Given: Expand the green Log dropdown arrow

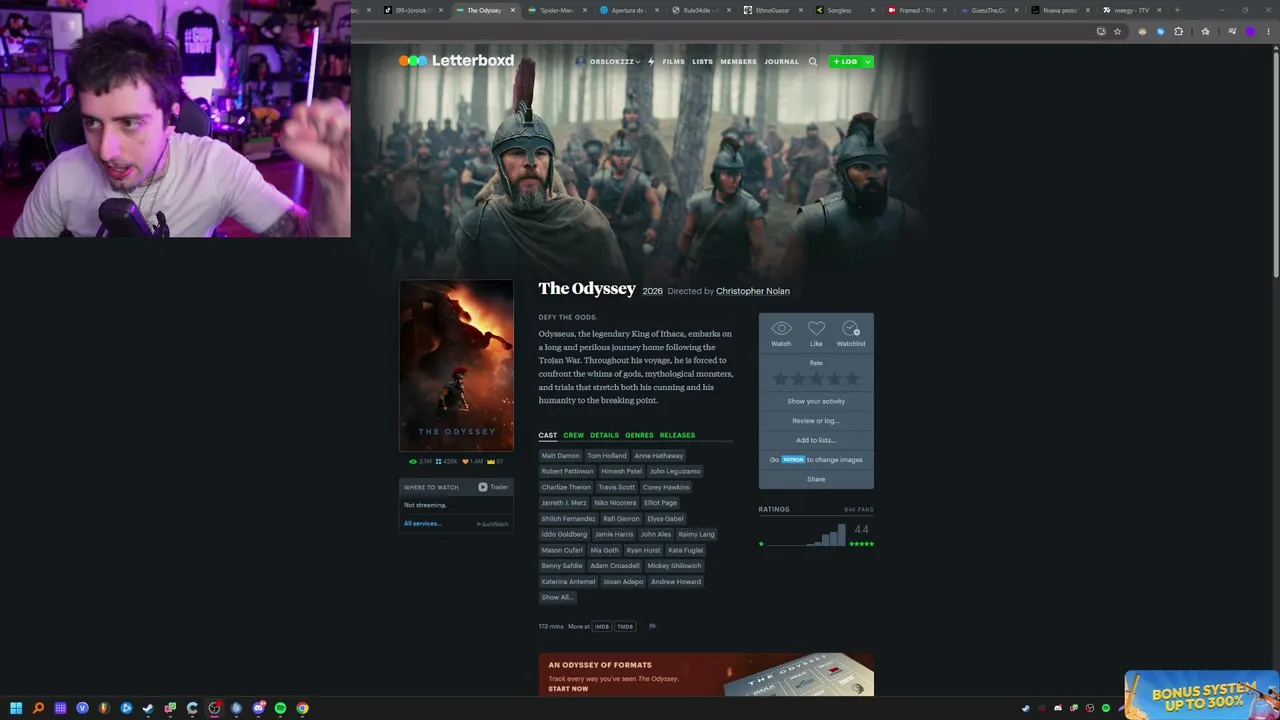Looking at the screenshot, I should point(868,62).
